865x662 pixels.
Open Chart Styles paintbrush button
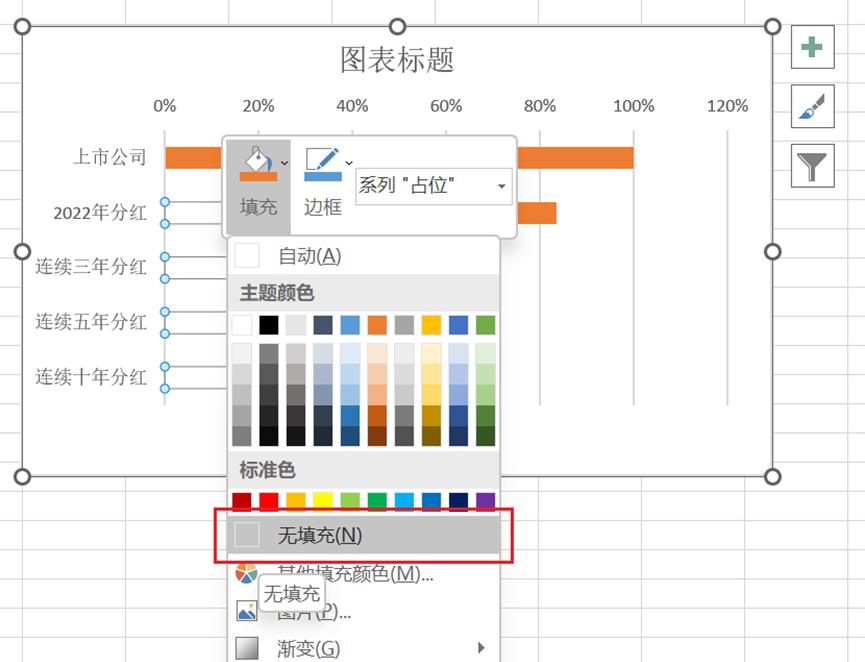[812, 106]
